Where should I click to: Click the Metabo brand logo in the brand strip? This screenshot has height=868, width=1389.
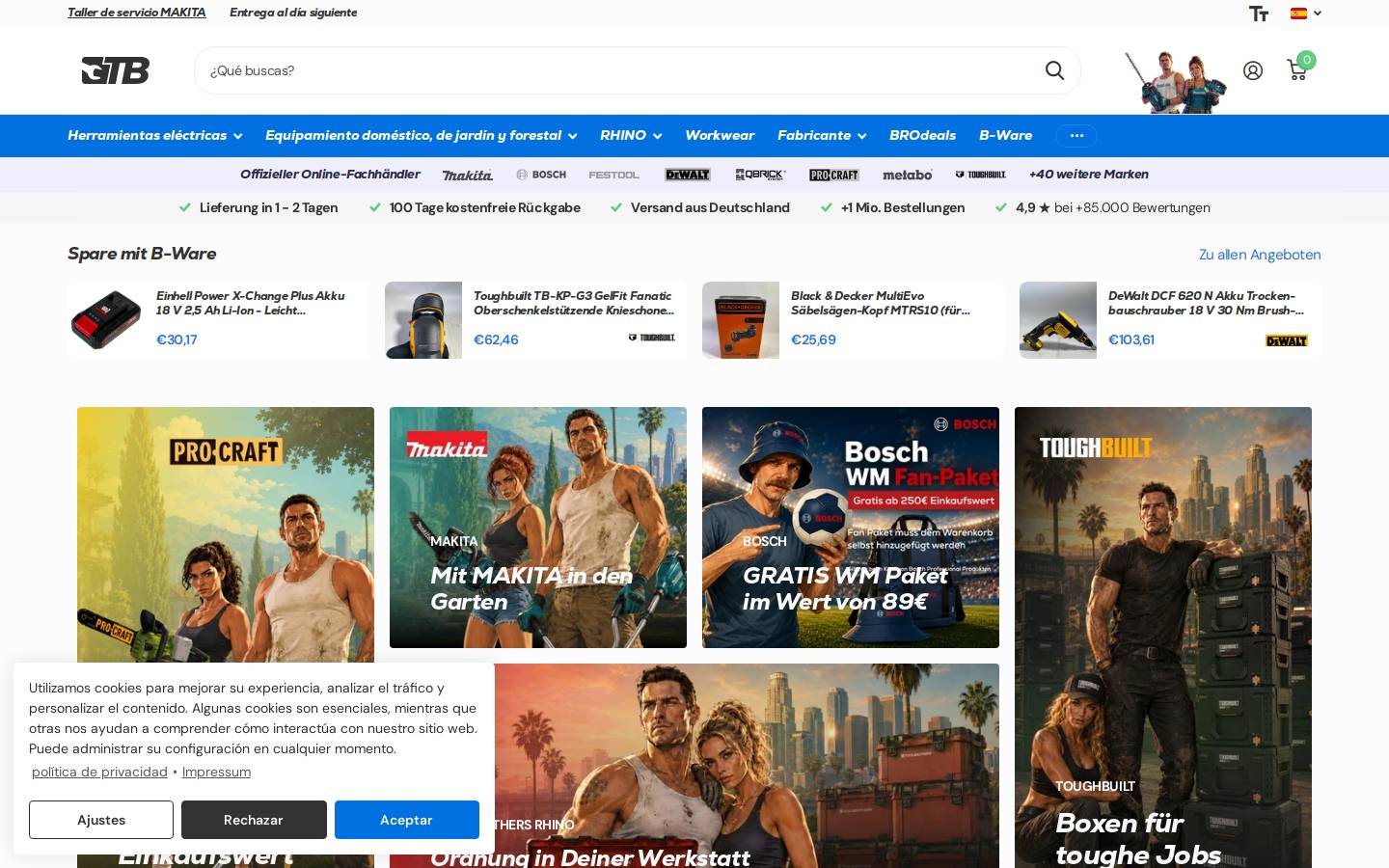tap(908, 175)
